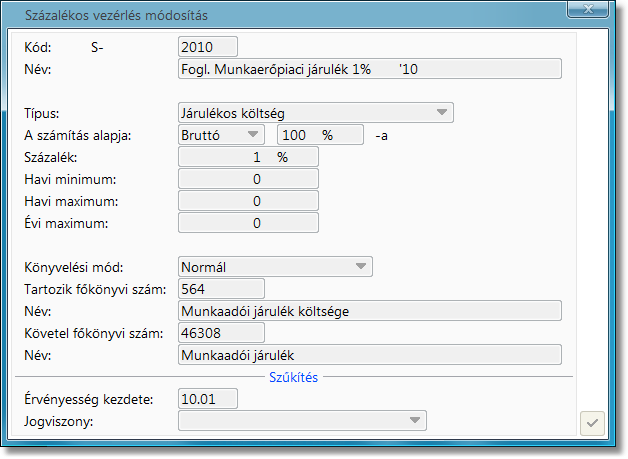Click the Név field with Fogl. Munkaerőpiaci járulék
Screen dimensions: 628x459
[370, 69]
